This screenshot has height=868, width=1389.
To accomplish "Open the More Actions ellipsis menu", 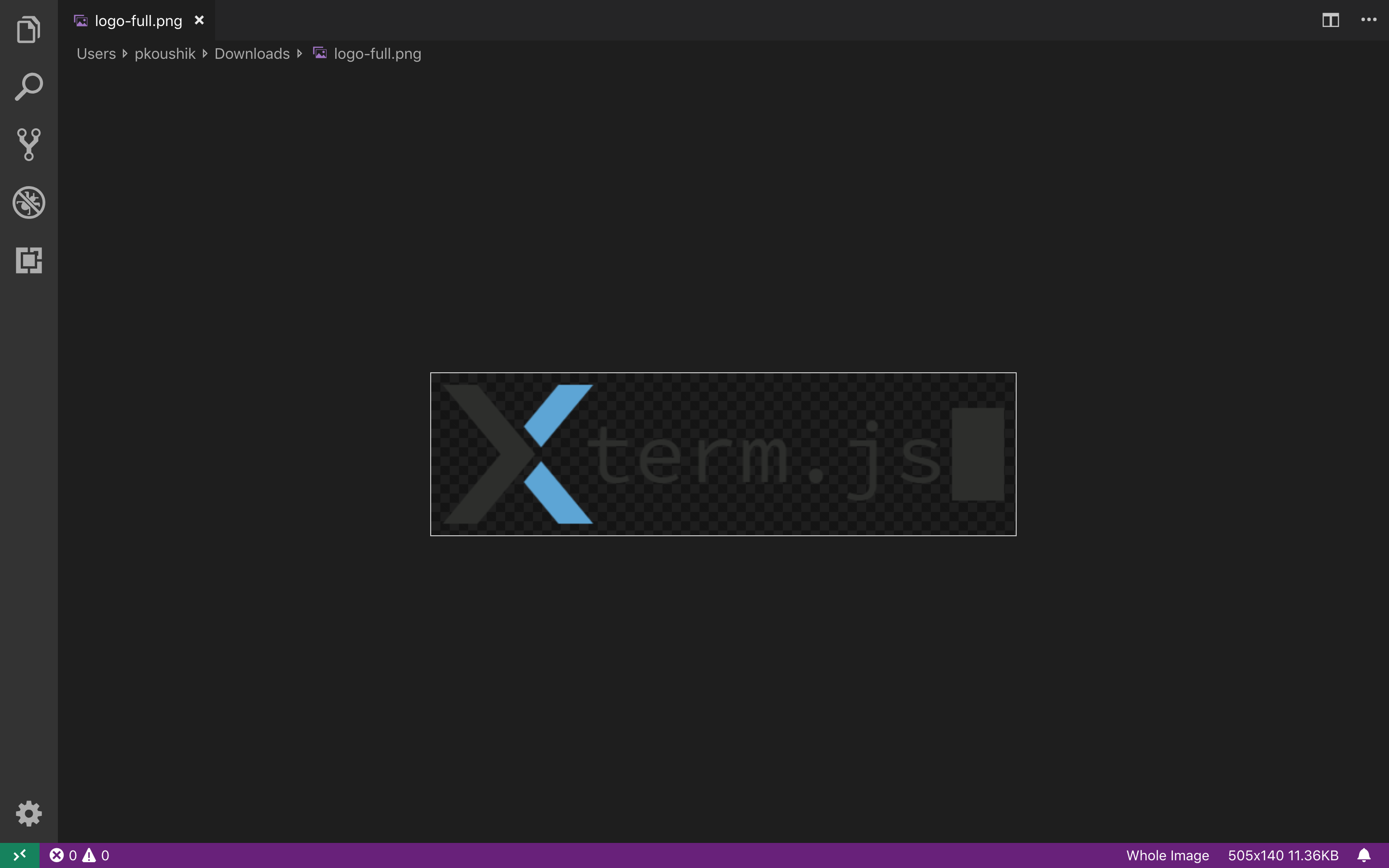I will point(1368,20).
